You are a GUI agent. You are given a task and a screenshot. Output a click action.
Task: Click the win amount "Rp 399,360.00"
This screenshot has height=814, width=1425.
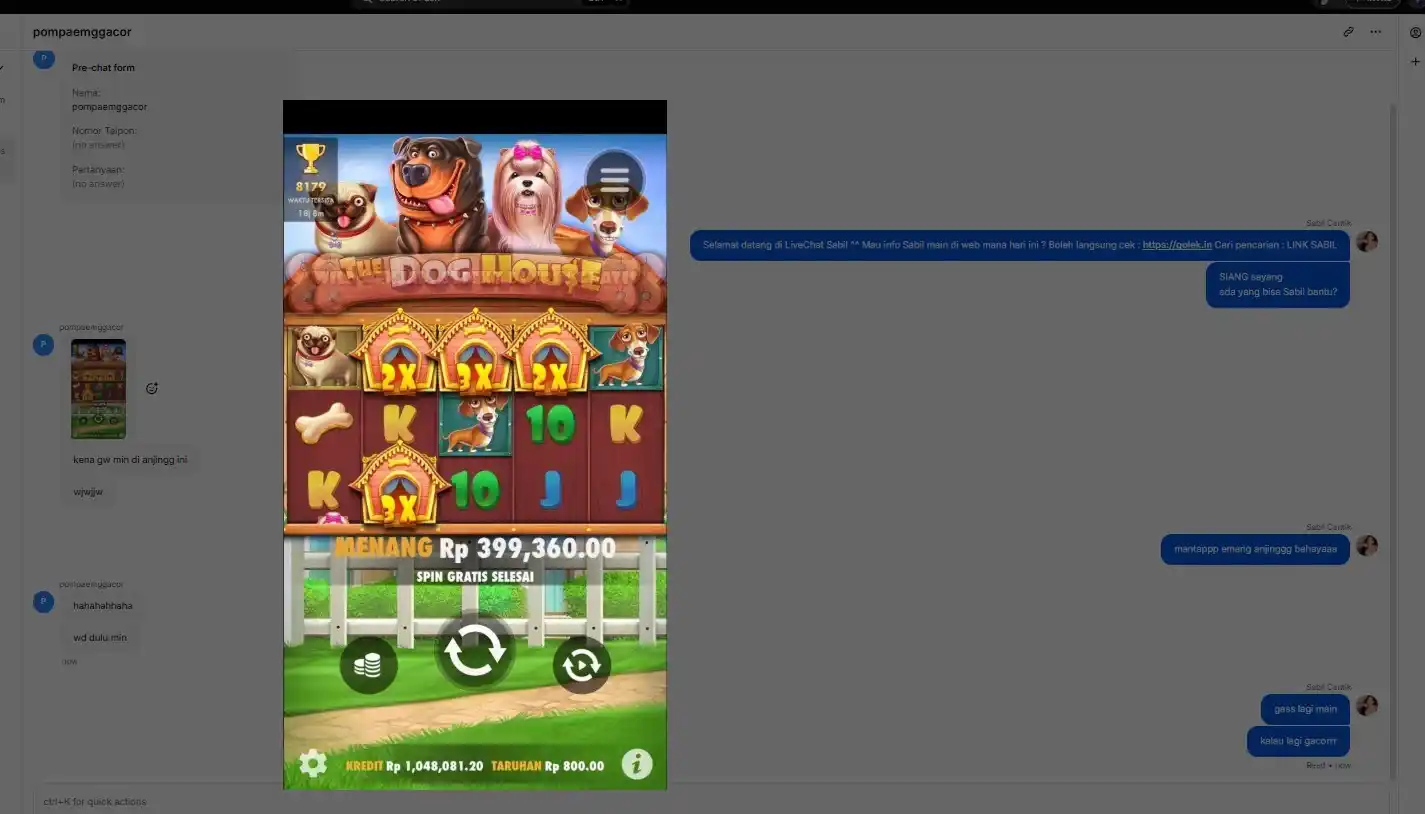[x=528, y=548]
